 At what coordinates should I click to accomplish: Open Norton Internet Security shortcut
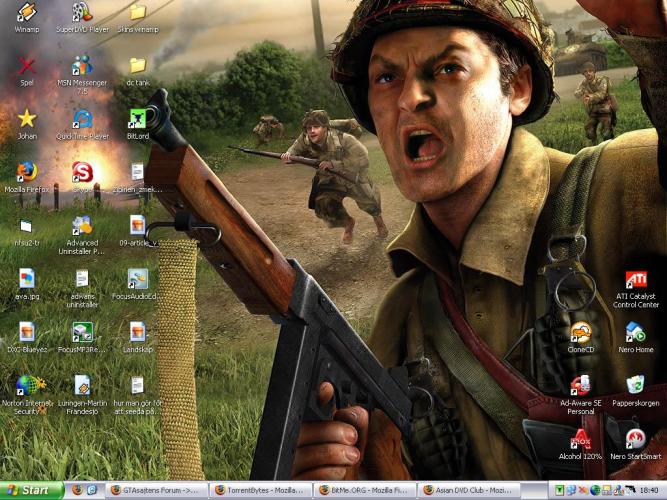(x=27, y=386)
